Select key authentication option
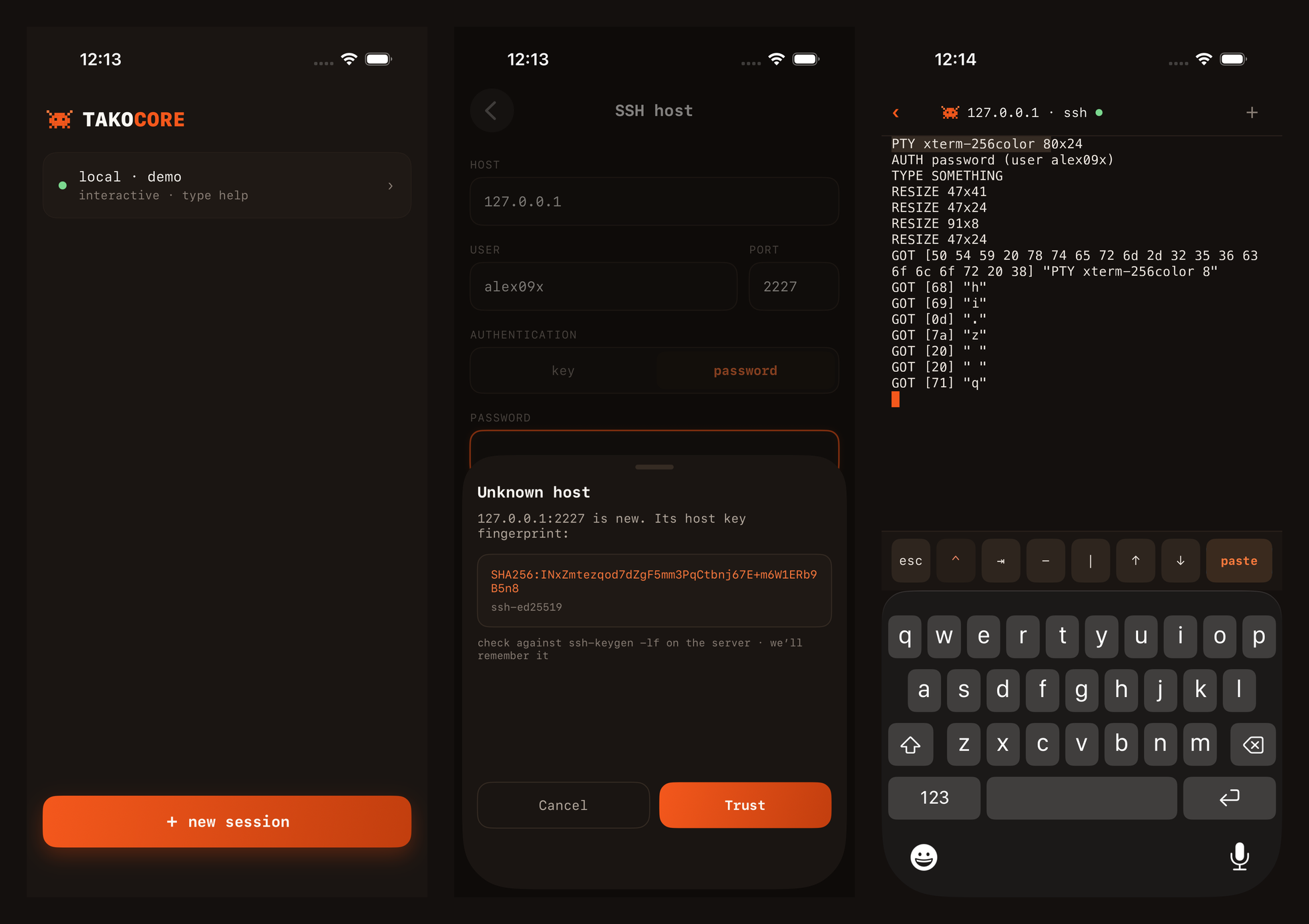This screenshot has width=1309, height=924. click(x=563, y=371)
